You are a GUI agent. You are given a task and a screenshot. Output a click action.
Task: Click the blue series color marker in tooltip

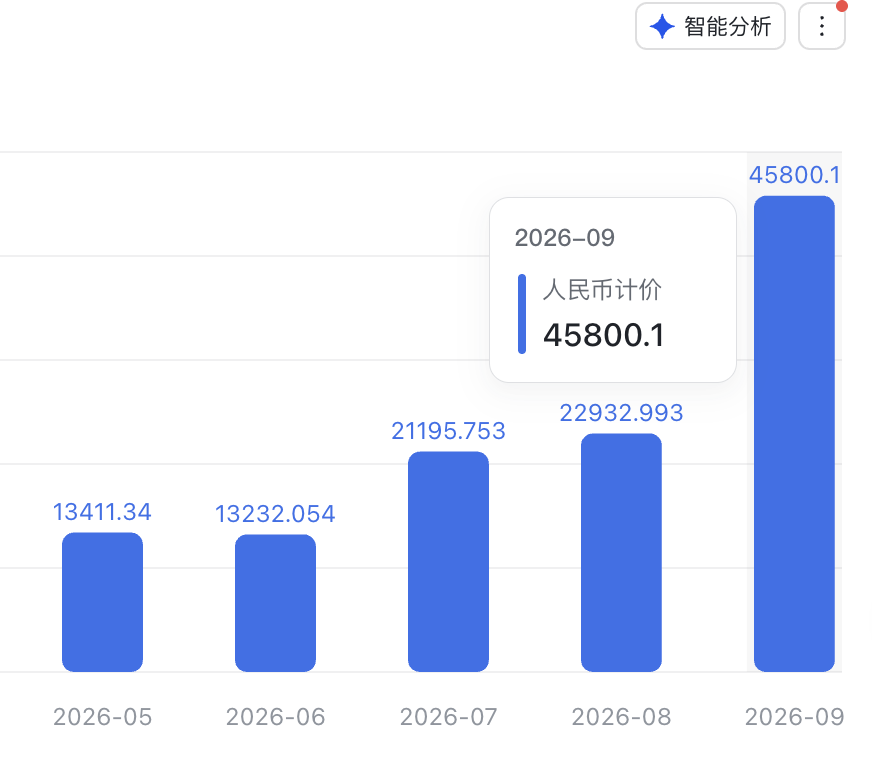pos(522,314)
